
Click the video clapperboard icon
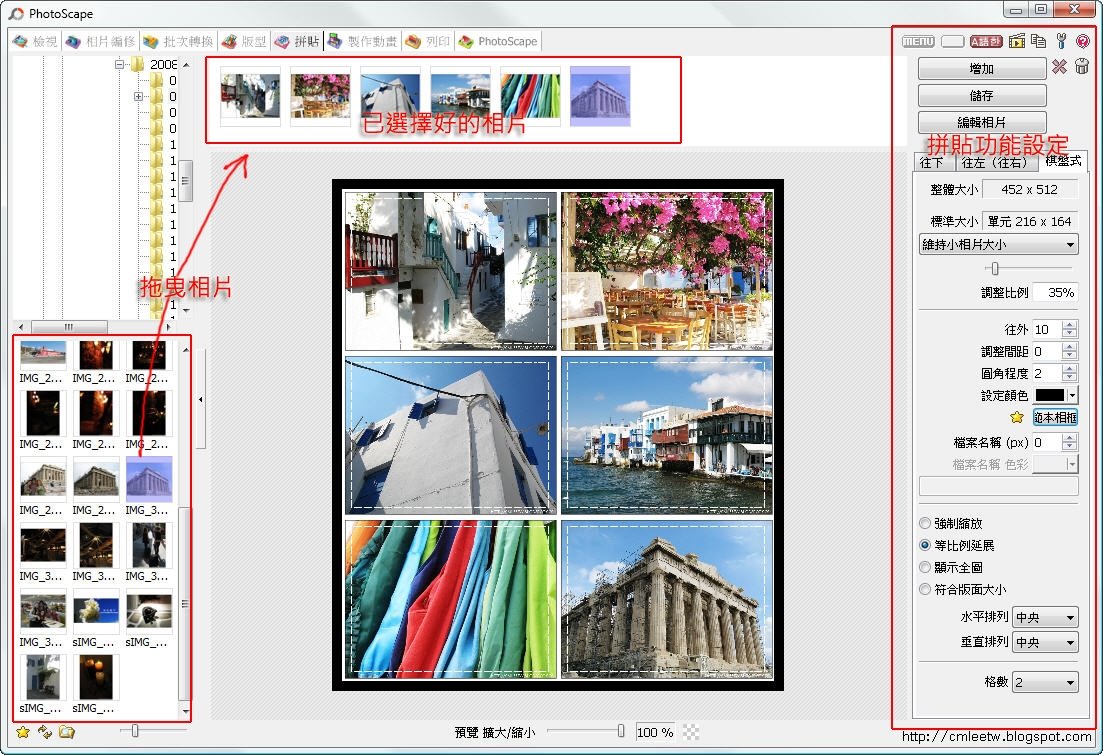click(x=1016, y=42)
